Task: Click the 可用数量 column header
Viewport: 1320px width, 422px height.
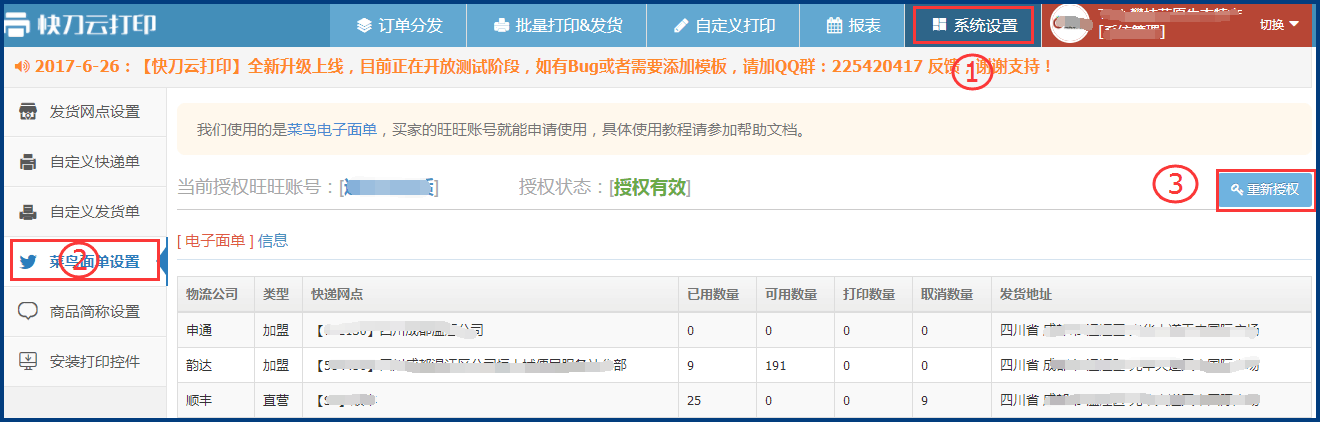Action: click(791, 294)
